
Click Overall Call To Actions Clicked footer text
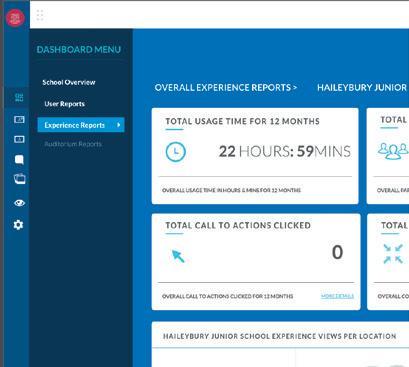228,296
